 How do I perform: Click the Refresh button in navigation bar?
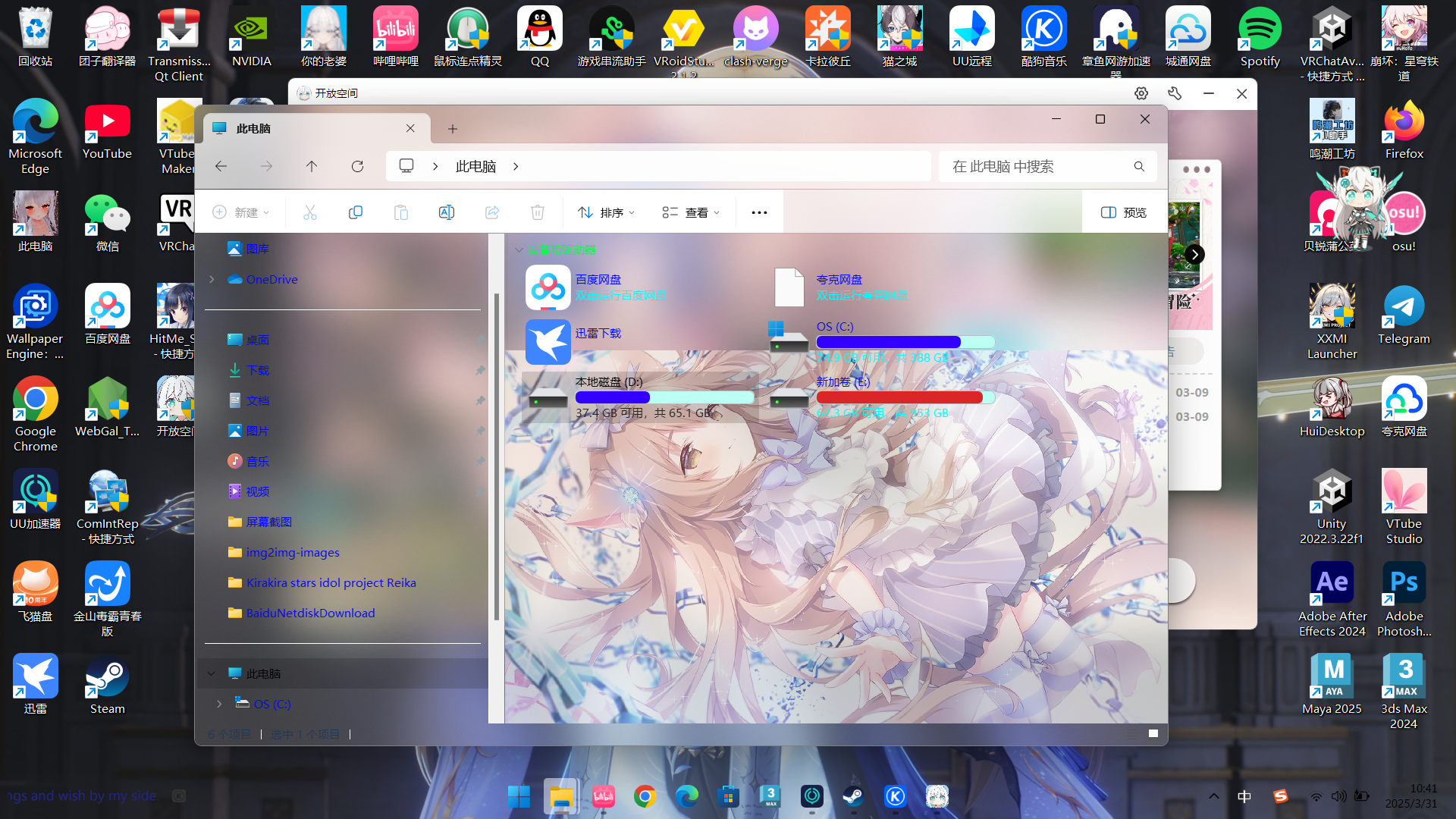(x=357, y=166)
